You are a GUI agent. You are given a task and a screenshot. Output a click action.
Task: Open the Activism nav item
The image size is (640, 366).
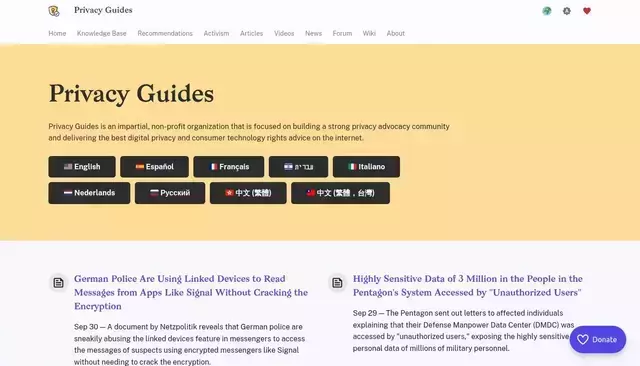216,33
